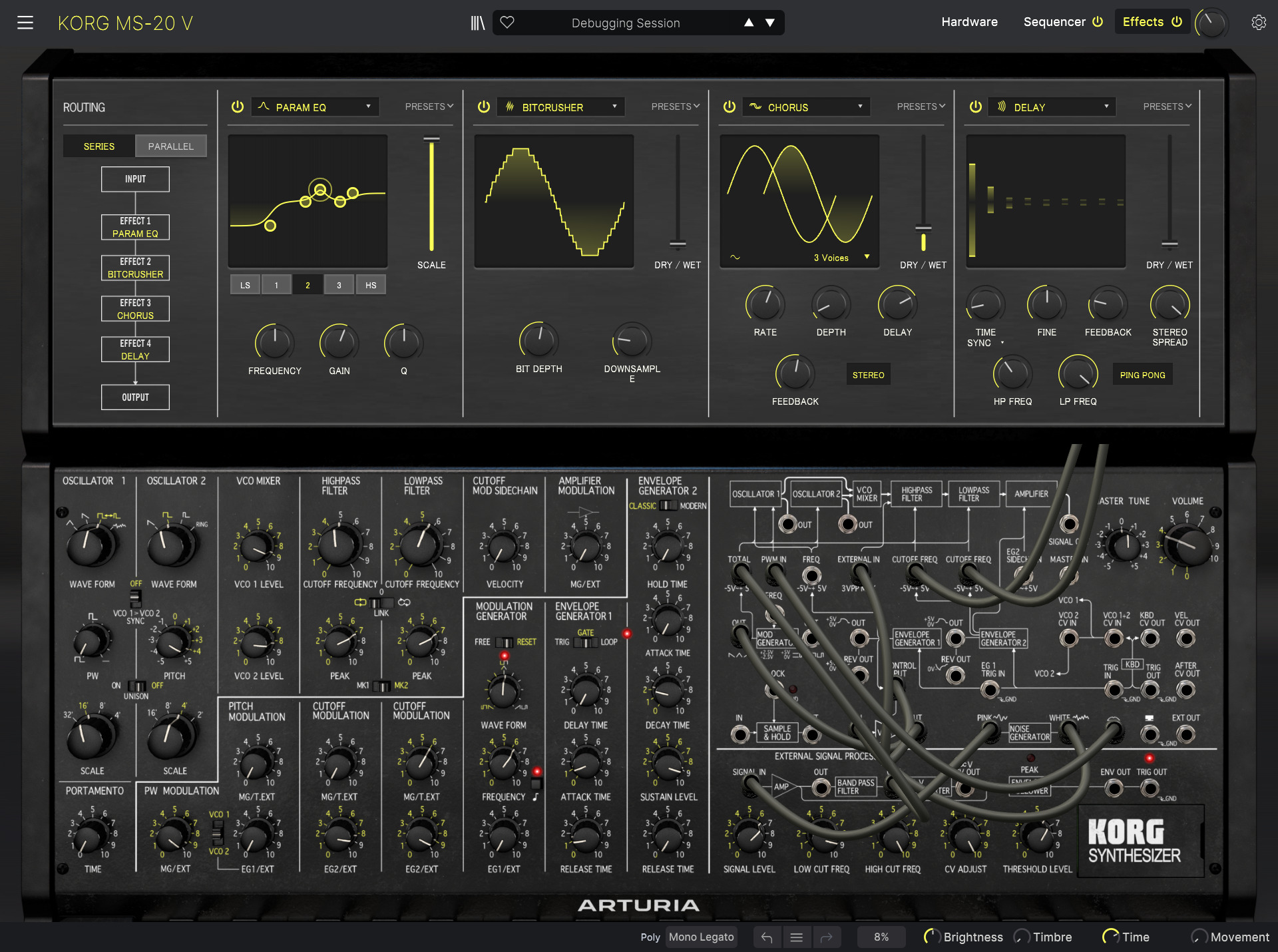Select Mono Legato voice mode
The height and width of the screenshot is (952, 1278).
point(702,937)
